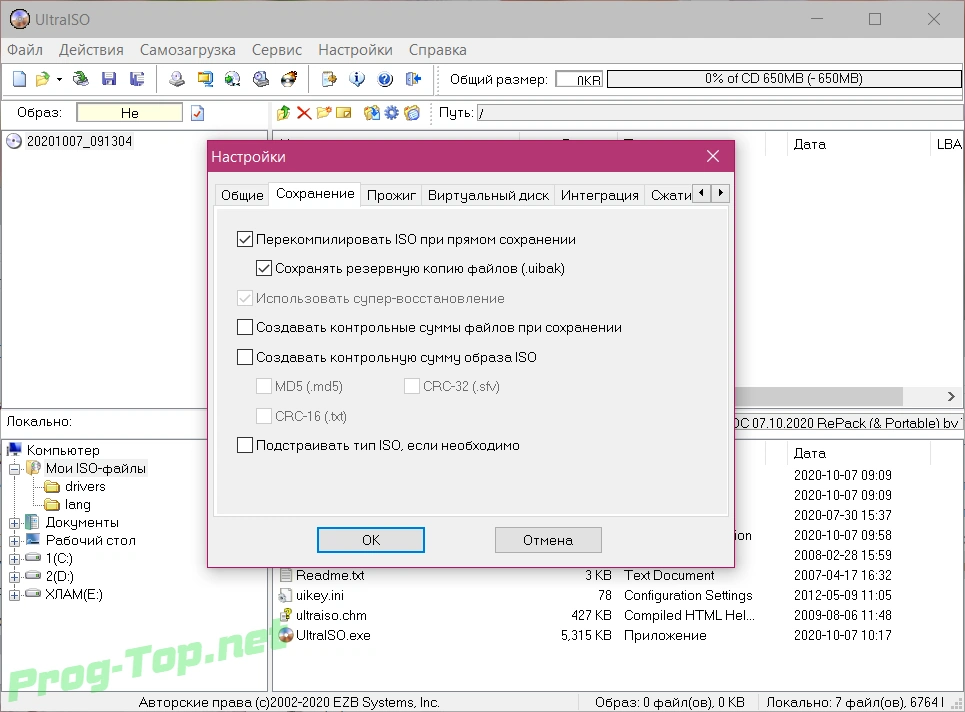965x712 pixels.
Task: Open the Справка menu
Action: tap(438, 50)
